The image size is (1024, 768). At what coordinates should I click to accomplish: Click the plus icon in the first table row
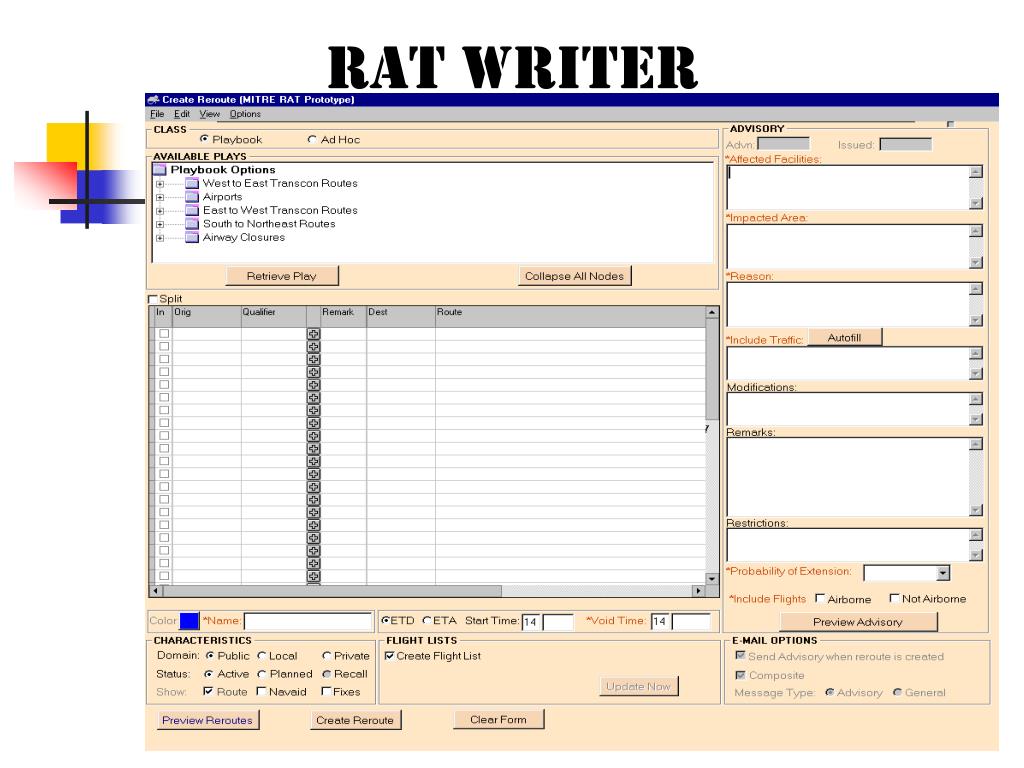tap(313, 334)
